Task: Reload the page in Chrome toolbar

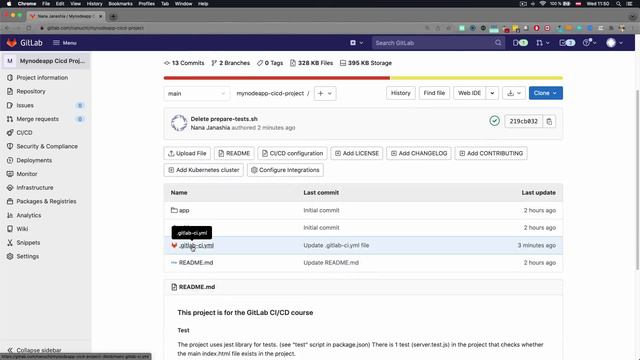Action: [x=29, y=28]
